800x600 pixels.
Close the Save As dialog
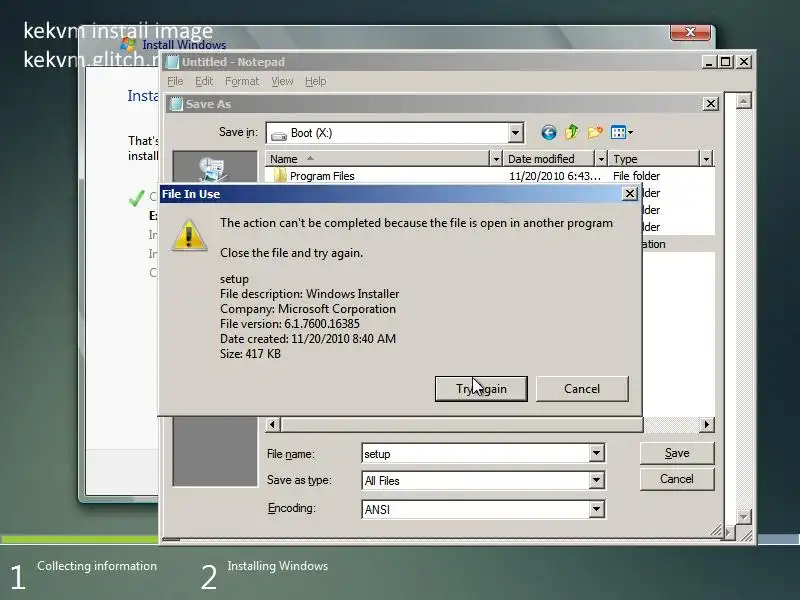[711, 104]
